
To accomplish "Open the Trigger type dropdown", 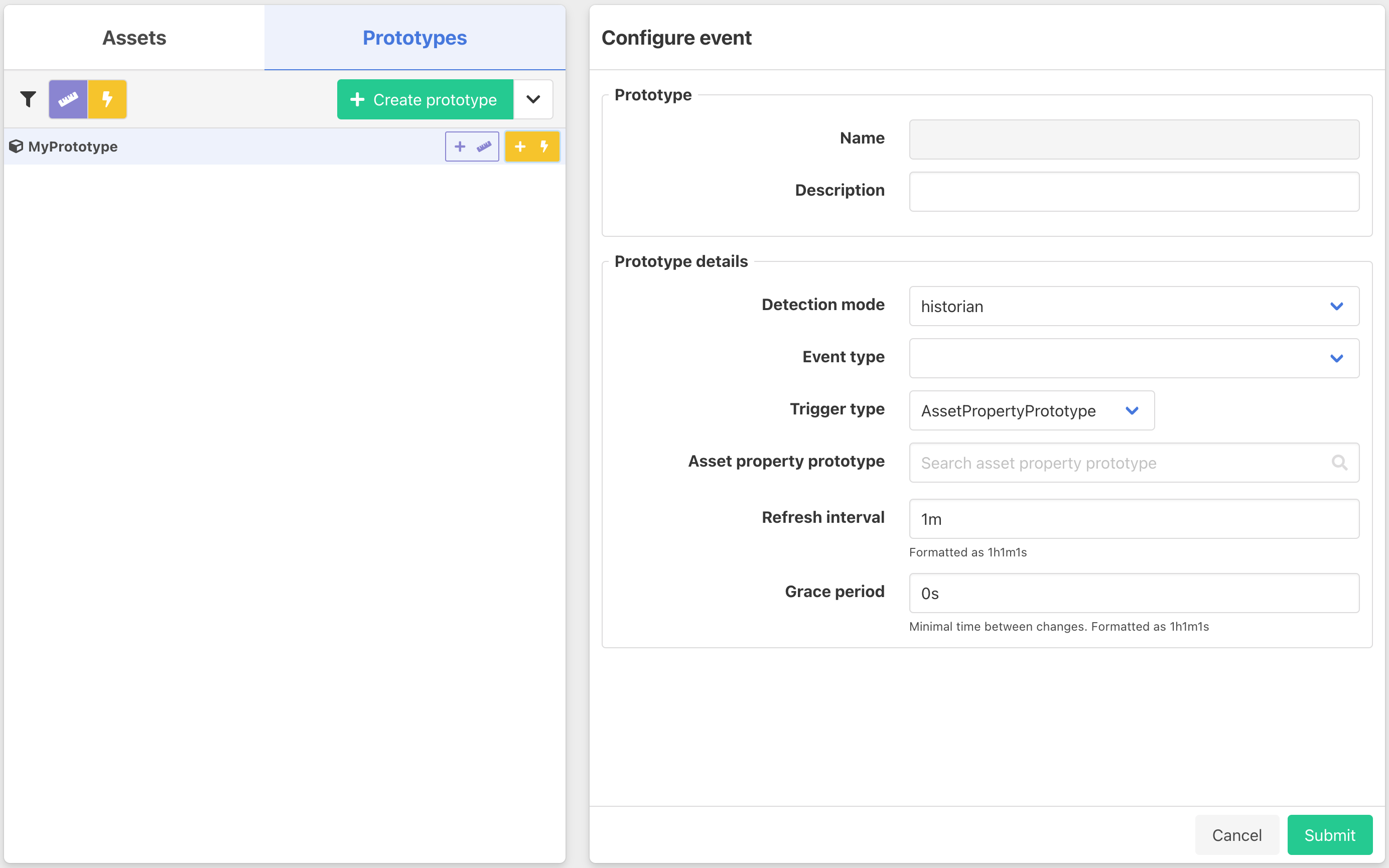I will [x=1031, y=410].
